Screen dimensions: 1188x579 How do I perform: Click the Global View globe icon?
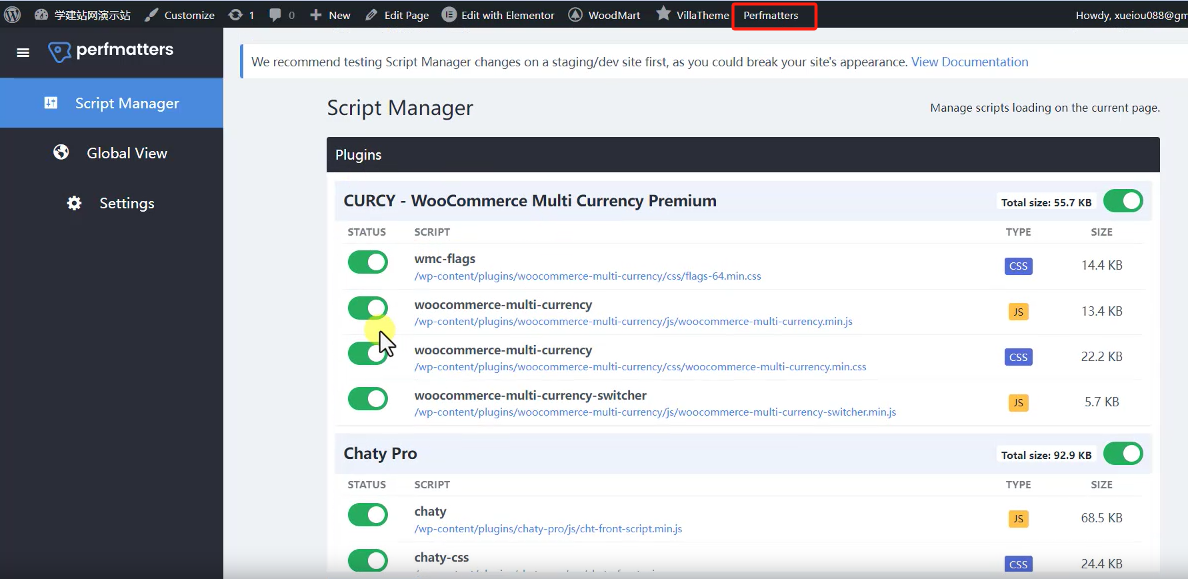61,152
